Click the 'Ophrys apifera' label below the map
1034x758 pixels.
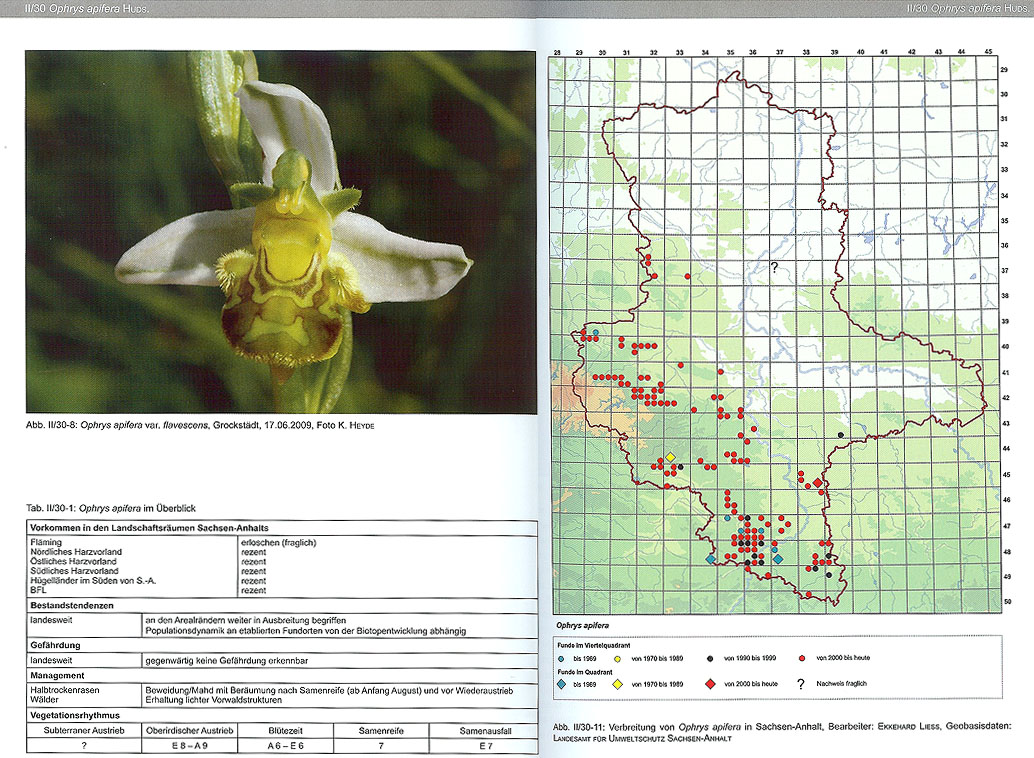tap(582, 625)
